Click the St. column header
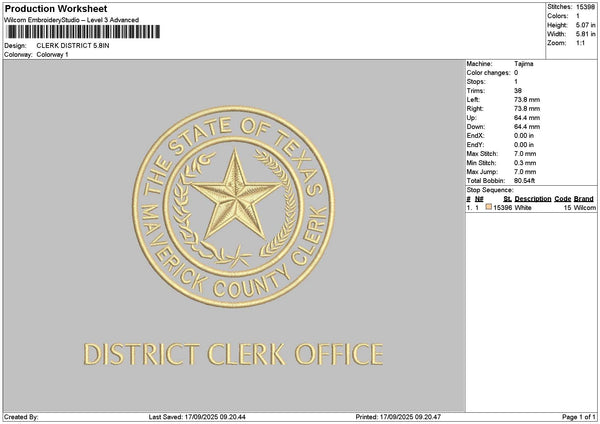 click(508, 199)
